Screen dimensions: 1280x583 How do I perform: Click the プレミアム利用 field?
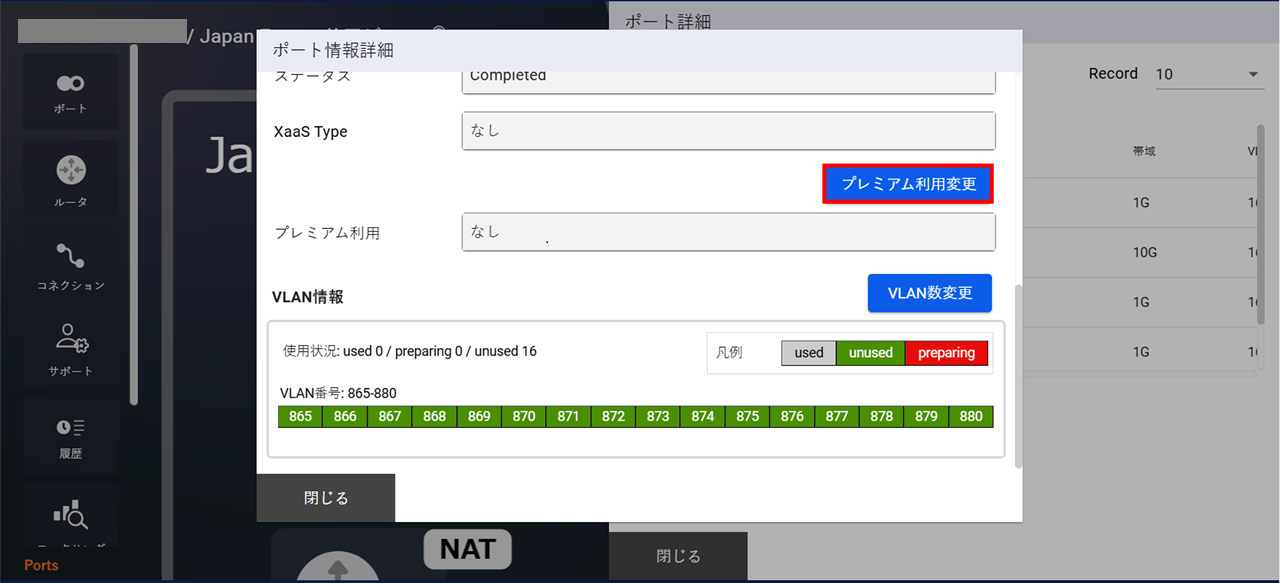pyautogui.click(x=729, y=232)
